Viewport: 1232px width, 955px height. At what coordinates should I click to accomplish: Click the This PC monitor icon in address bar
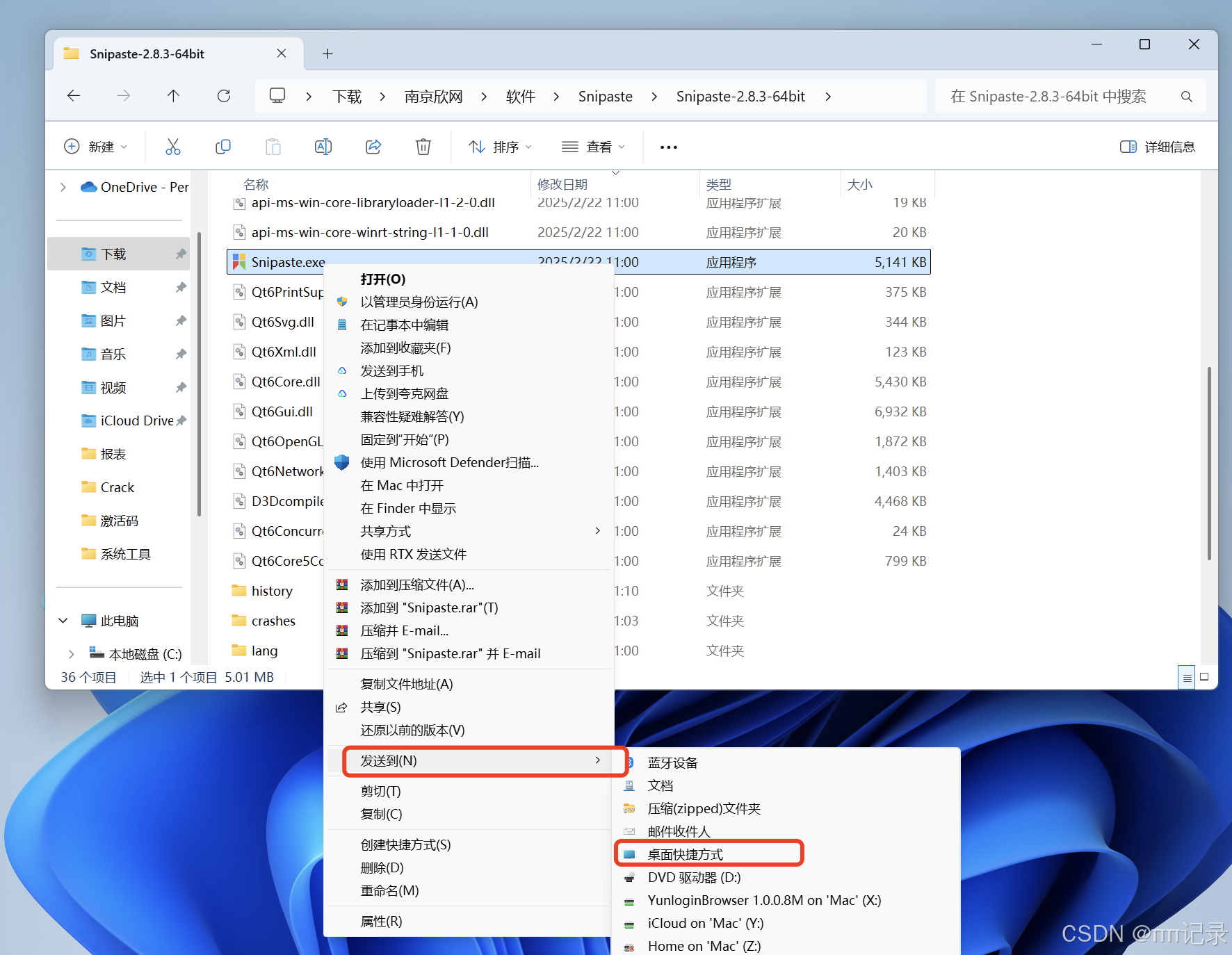click(x=277, y=95)
